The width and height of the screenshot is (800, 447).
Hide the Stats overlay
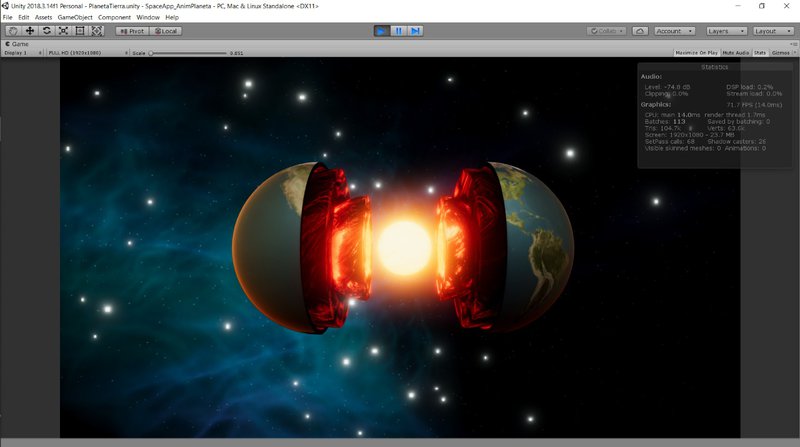[x=759, y=52]
